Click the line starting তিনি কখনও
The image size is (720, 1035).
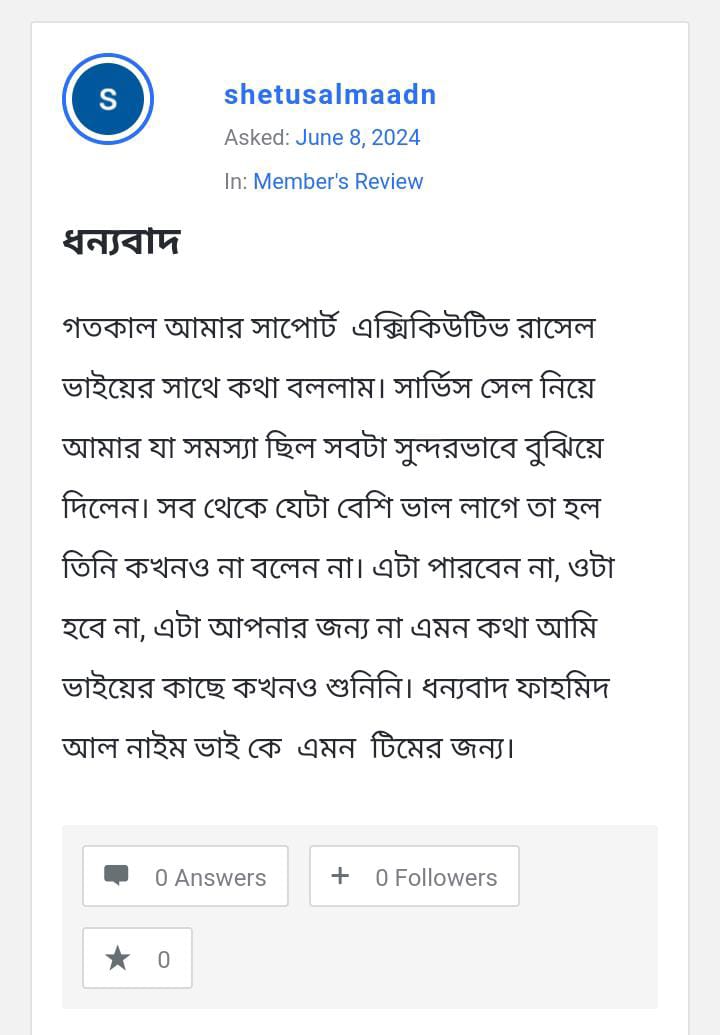(338, 568)
